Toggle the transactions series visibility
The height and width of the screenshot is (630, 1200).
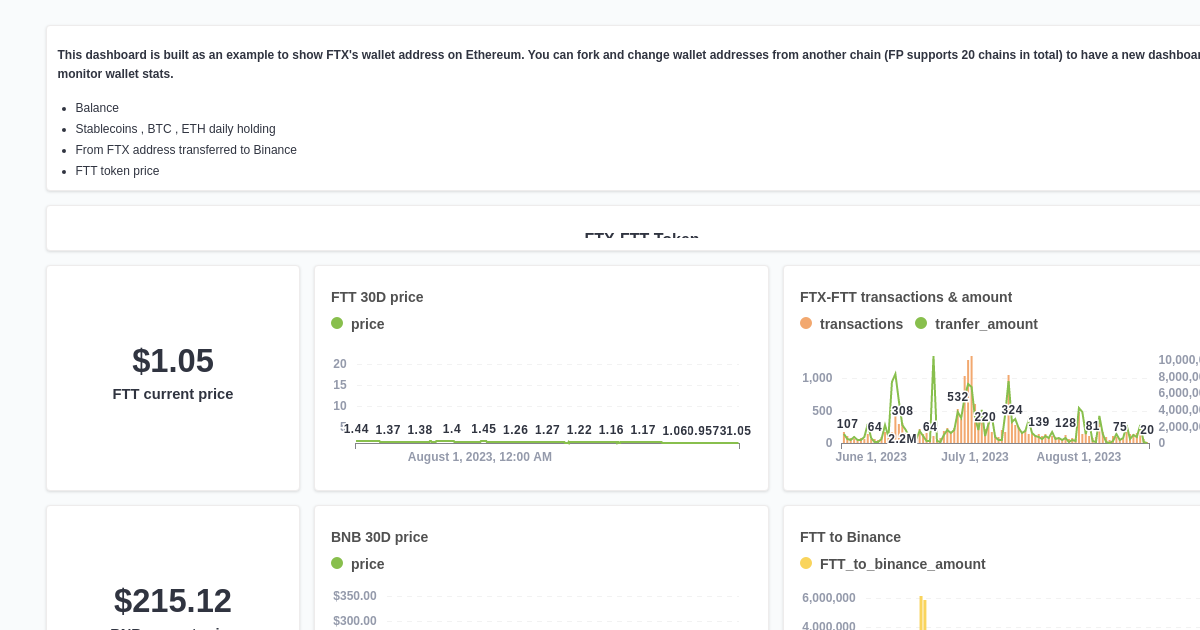coord(861,323)
